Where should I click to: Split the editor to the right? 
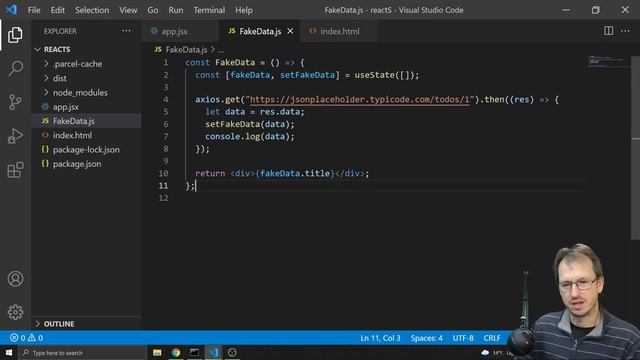tap(608, 31)
